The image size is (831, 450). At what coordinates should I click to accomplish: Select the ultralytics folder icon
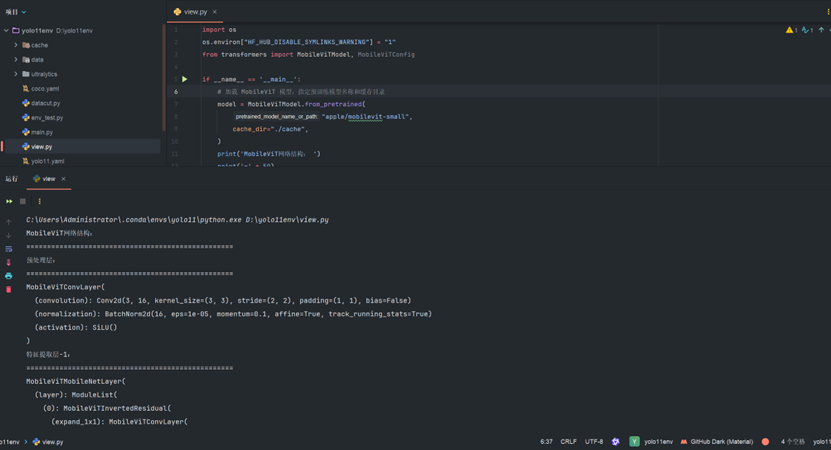(x=25, y=74)
